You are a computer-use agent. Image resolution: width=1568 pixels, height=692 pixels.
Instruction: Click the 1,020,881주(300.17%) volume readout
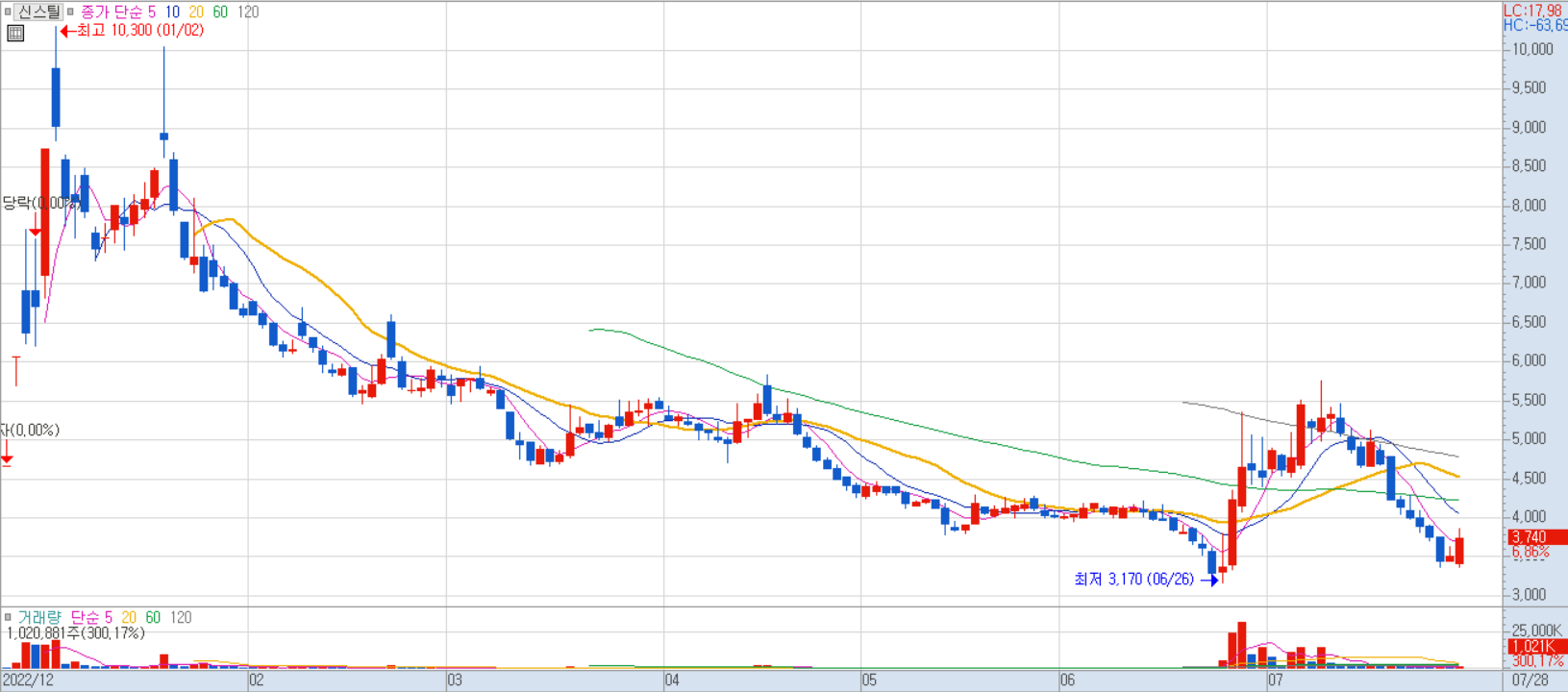[76, 632]
